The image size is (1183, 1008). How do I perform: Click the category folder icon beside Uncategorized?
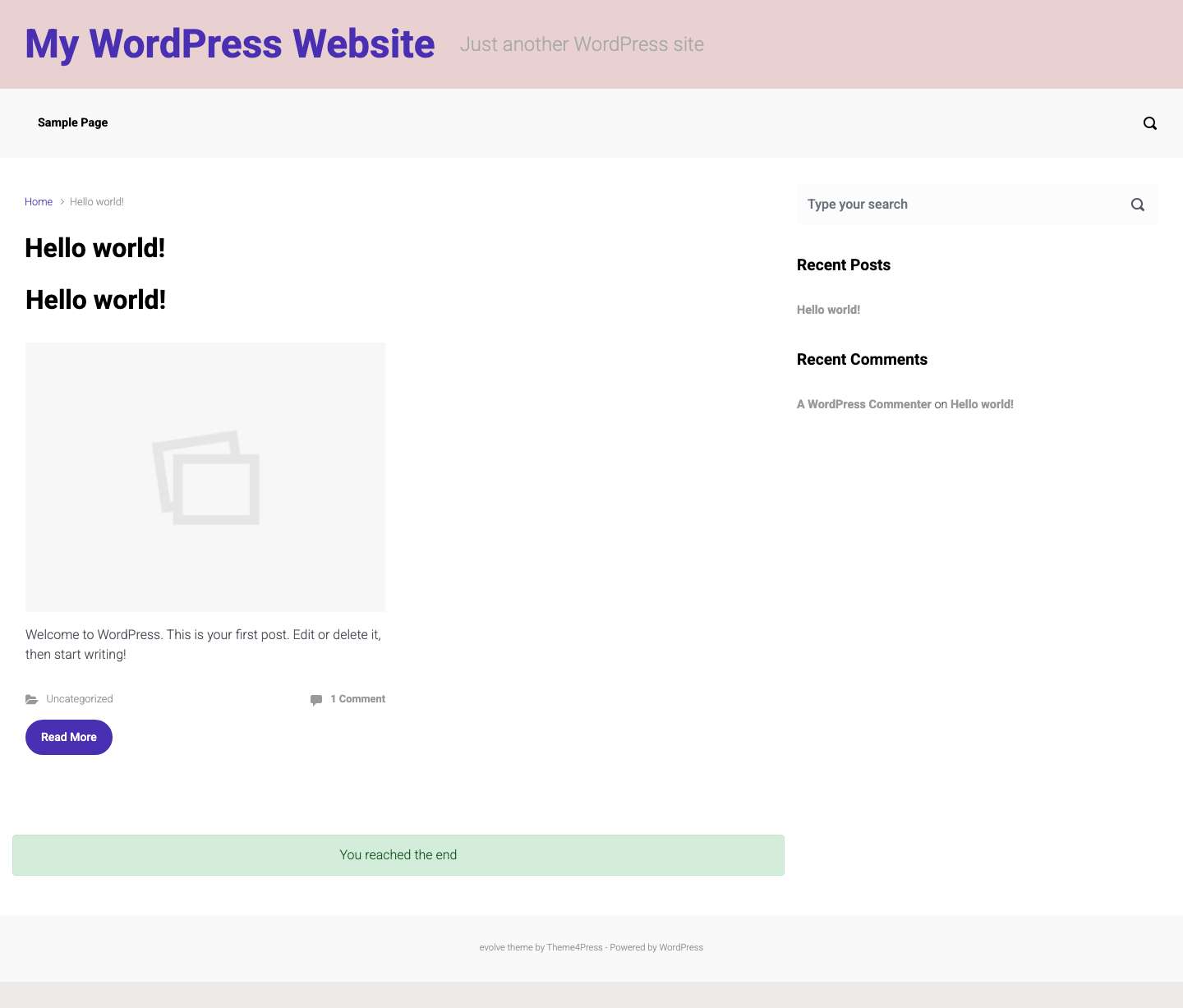(x=32, y=699)
